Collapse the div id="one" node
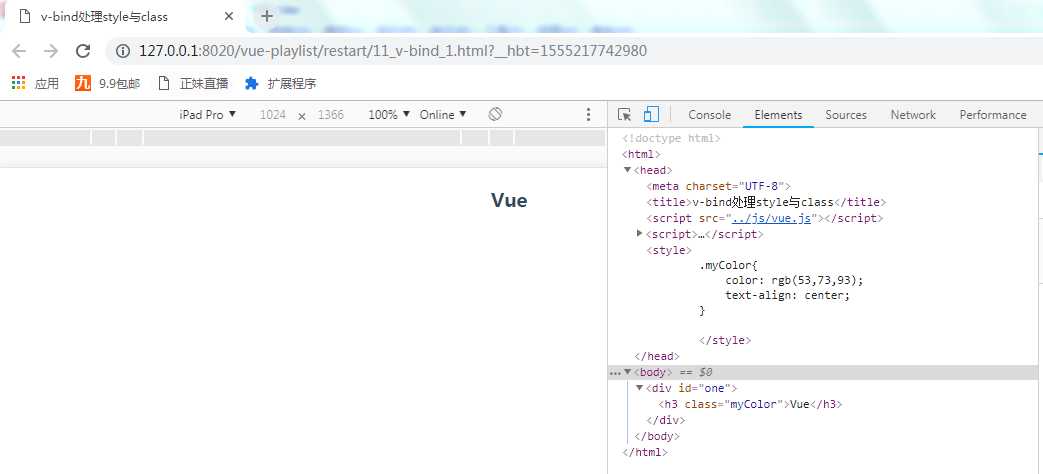 [x=640, y=388]
